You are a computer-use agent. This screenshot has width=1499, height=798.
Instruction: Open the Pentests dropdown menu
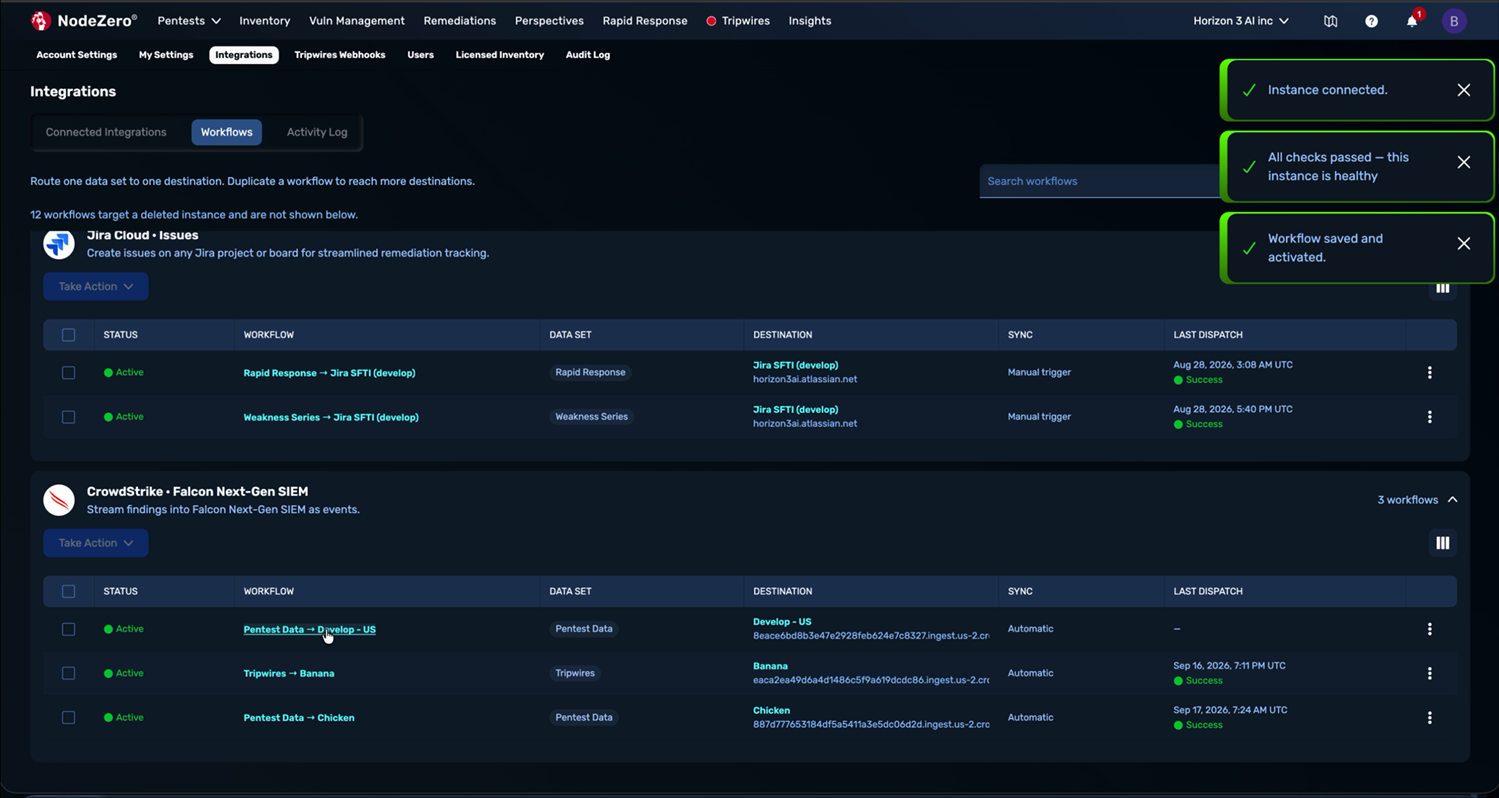point(188,20)
